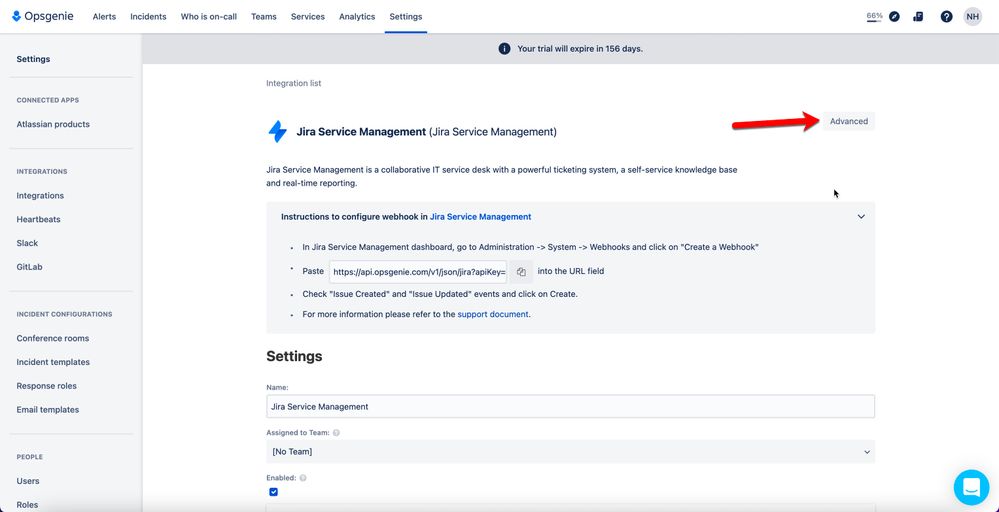
Task: Click the Opsgenie logo
Action: coord(43,17)
